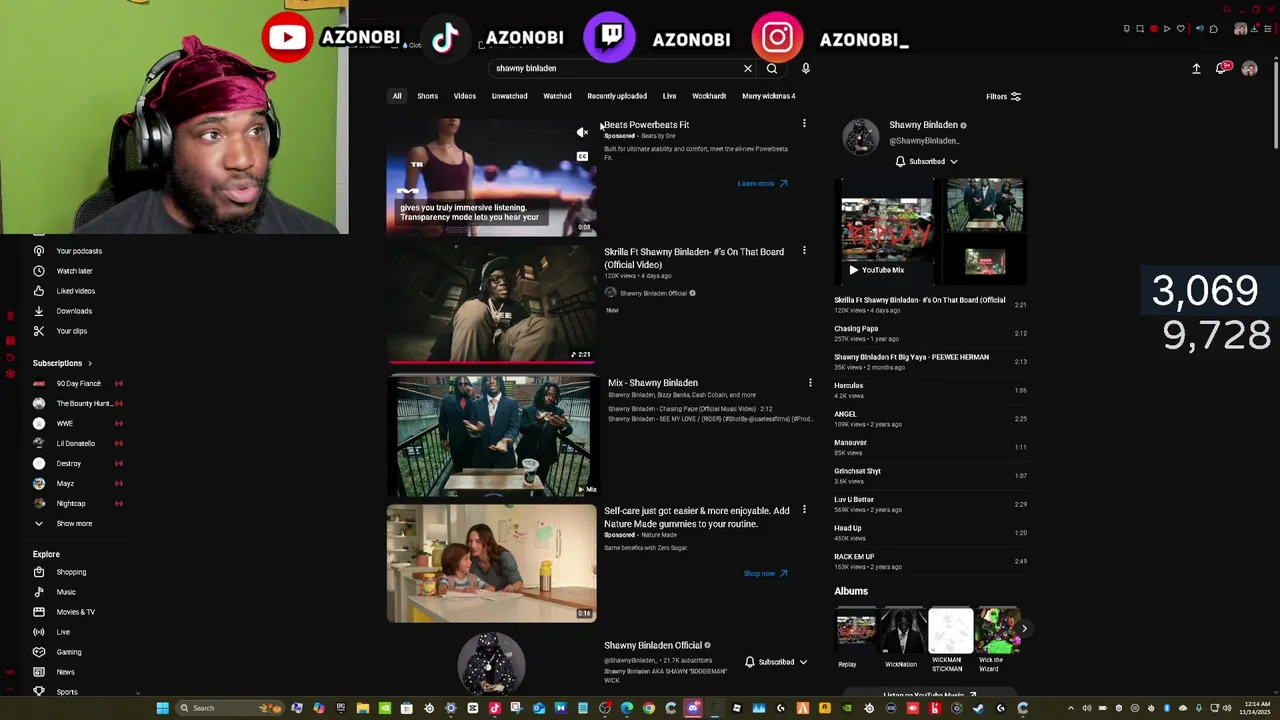Select the Unwatched filter chip
Screen dimensions: 1280x720
[509, 96]
